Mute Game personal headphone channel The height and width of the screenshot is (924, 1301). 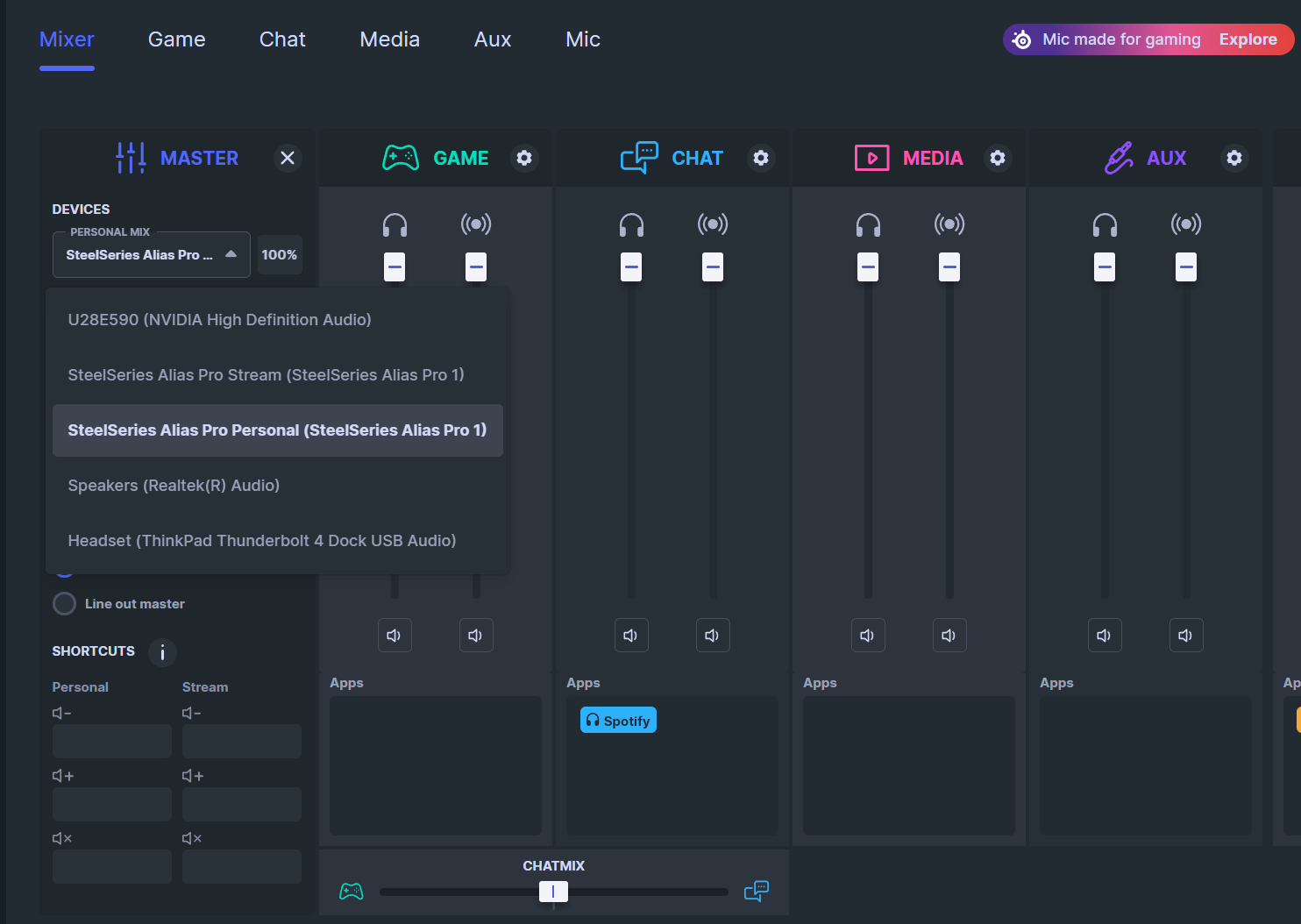[x=395, y=636]
